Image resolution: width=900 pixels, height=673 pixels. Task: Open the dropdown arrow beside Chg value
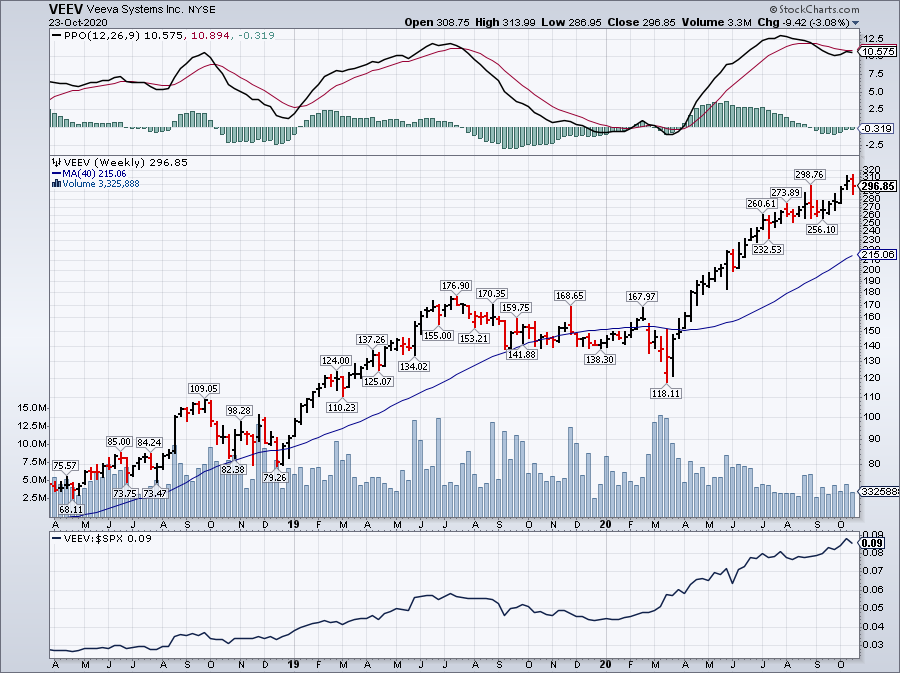click(x=856, y=23)
